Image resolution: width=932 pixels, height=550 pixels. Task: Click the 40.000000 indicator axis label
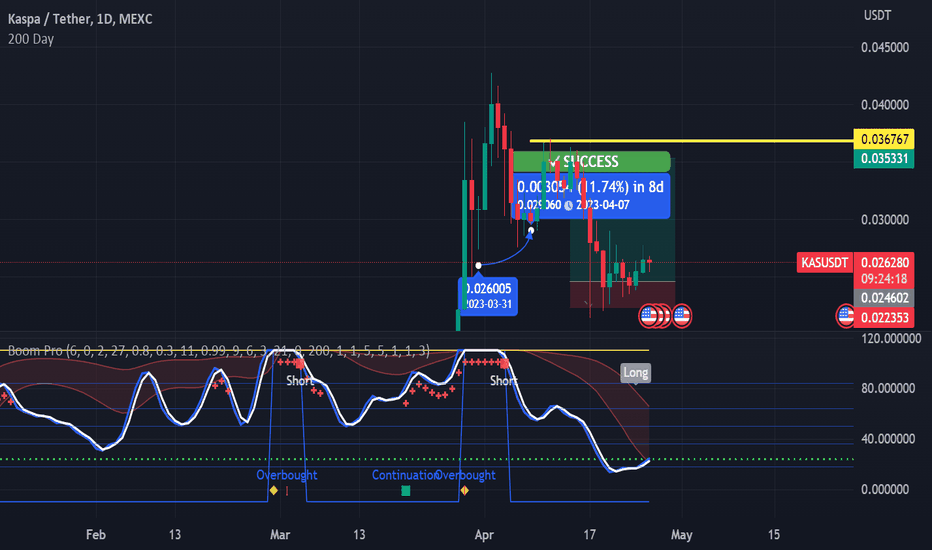(887, 439)
